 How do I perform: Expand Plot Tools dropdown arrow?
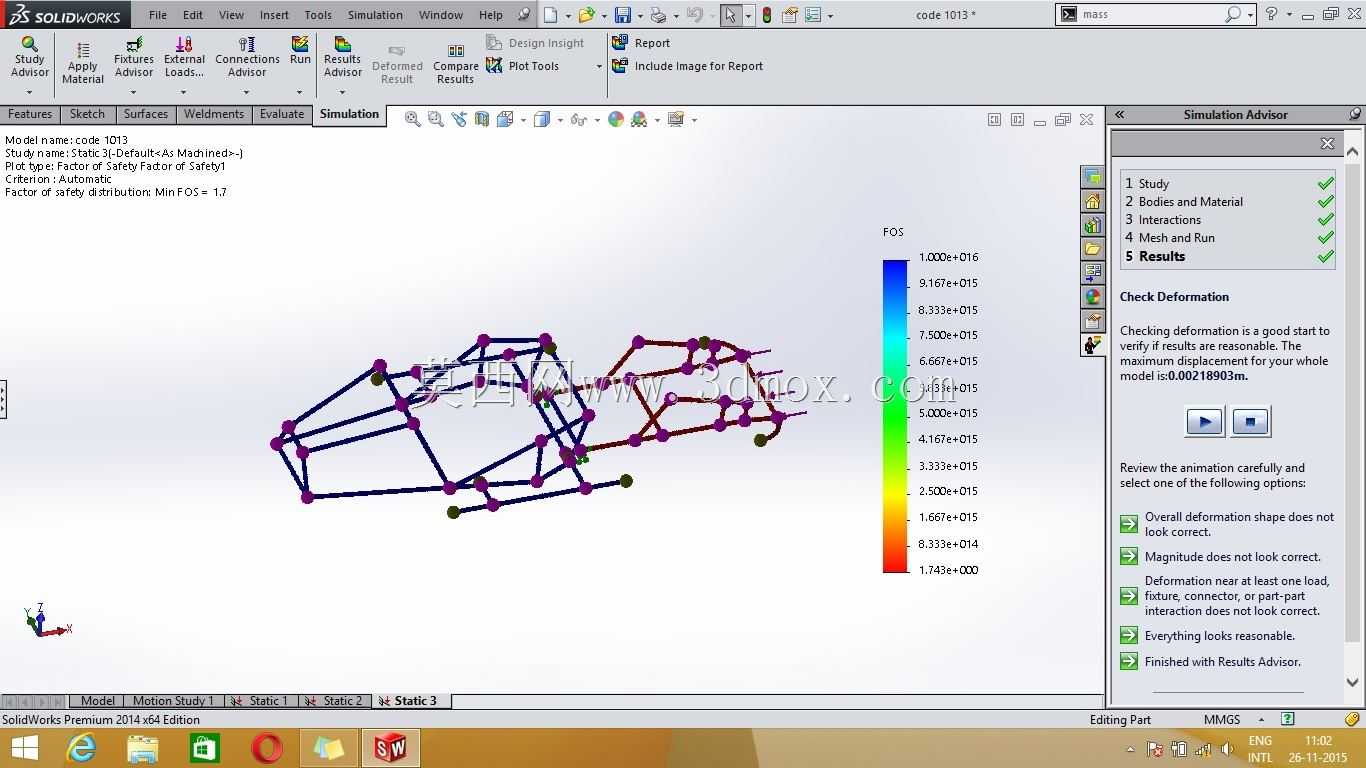tap(599, 67)
